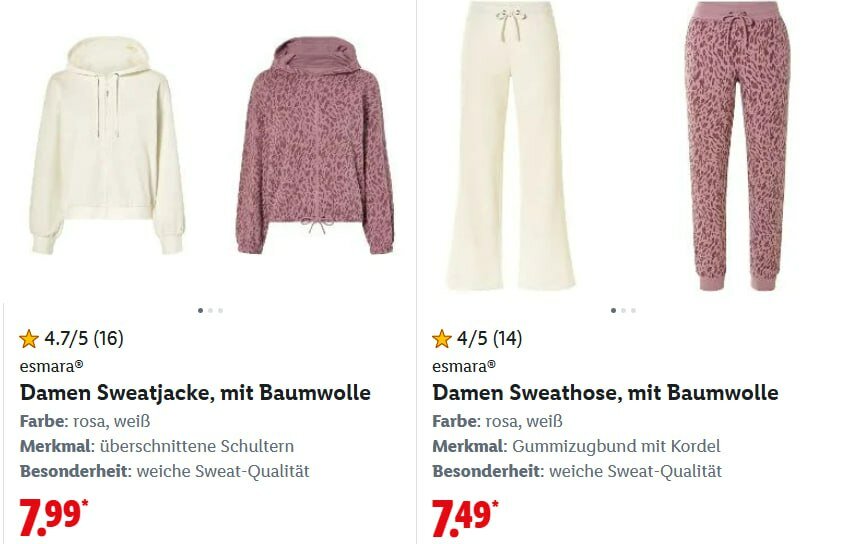Open Damen Sweatjacke, mit Baumwolle title

[195, 392]
